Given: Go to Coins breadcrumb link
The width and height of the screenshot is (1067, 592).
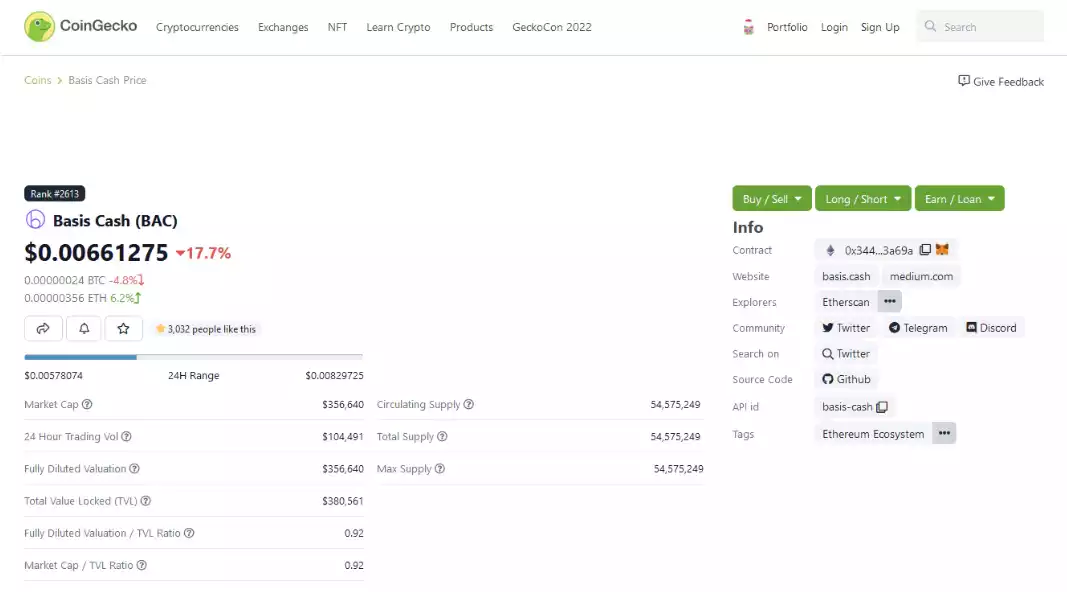Looking at the screenshot, I should point(37,80).
